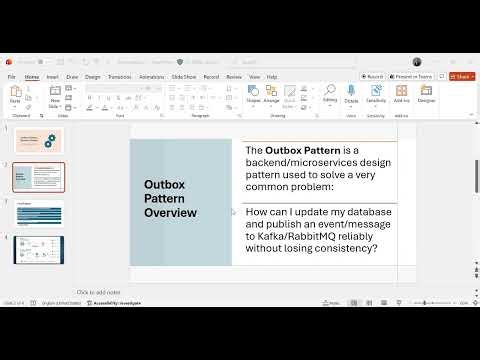
Task: Click the vertical scrollbar on the slide area
Action: [x=477, y=176]
